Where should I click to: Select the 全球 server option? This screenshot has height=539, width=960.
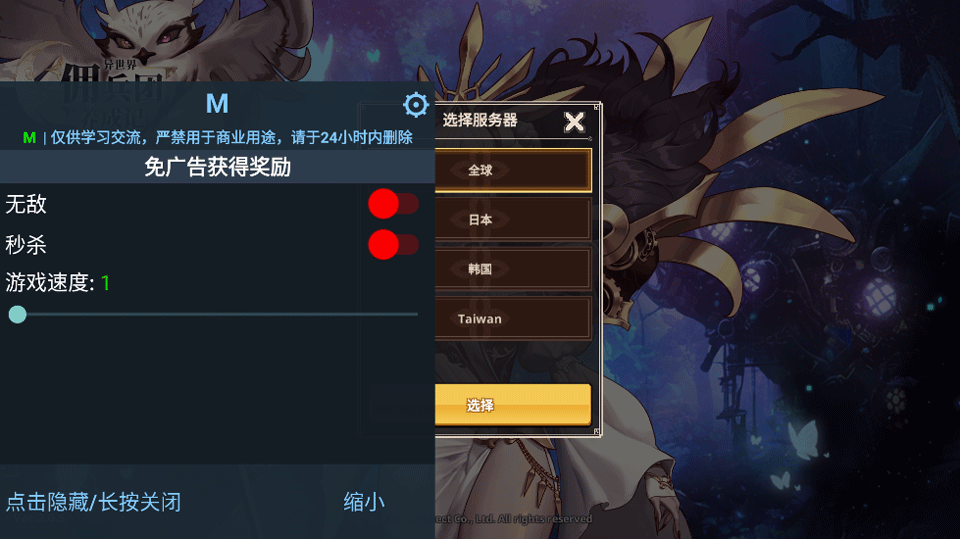tap(513, 170)
